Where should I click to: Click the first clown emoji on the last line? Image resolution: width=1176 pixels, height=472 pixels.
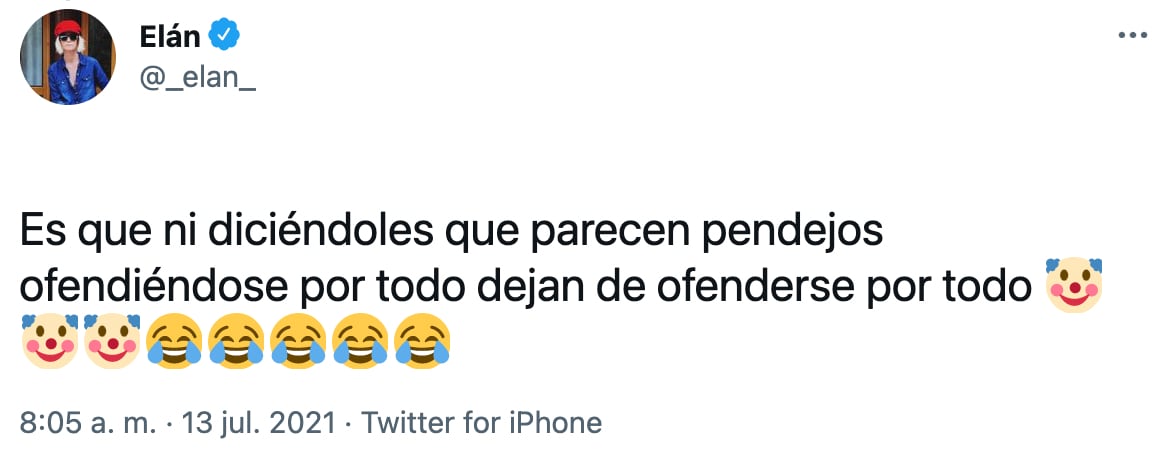49,340
